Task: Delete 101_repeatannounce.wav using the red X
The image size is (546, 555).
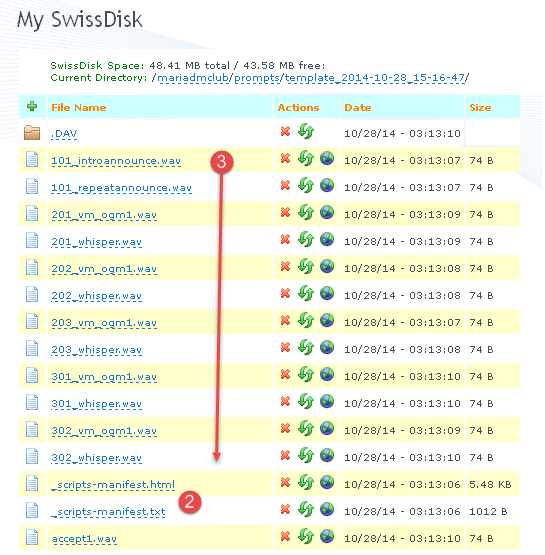Action: pyautogui.click(x=285, y=185)
